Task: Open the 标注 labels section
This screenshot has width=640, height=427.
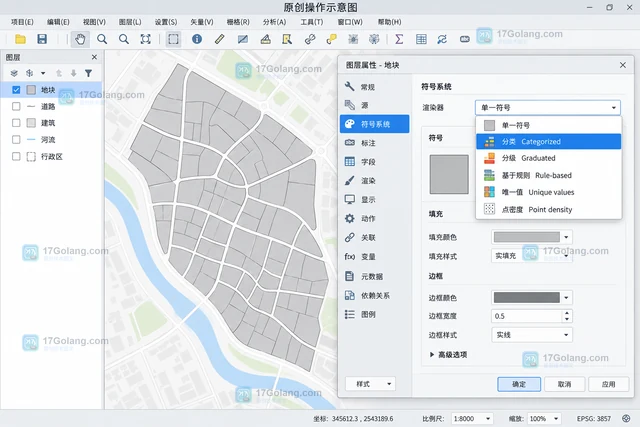Action: (x=375, y=143)
